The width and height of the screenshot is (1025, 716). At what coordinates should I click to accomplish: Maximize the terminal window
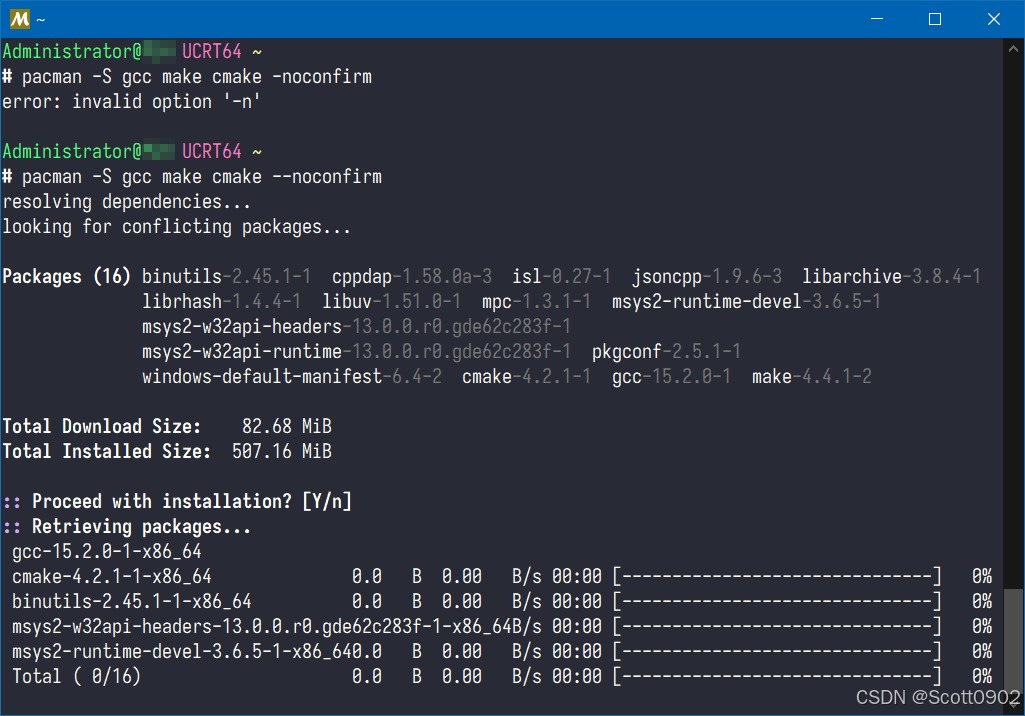point(935,19)
